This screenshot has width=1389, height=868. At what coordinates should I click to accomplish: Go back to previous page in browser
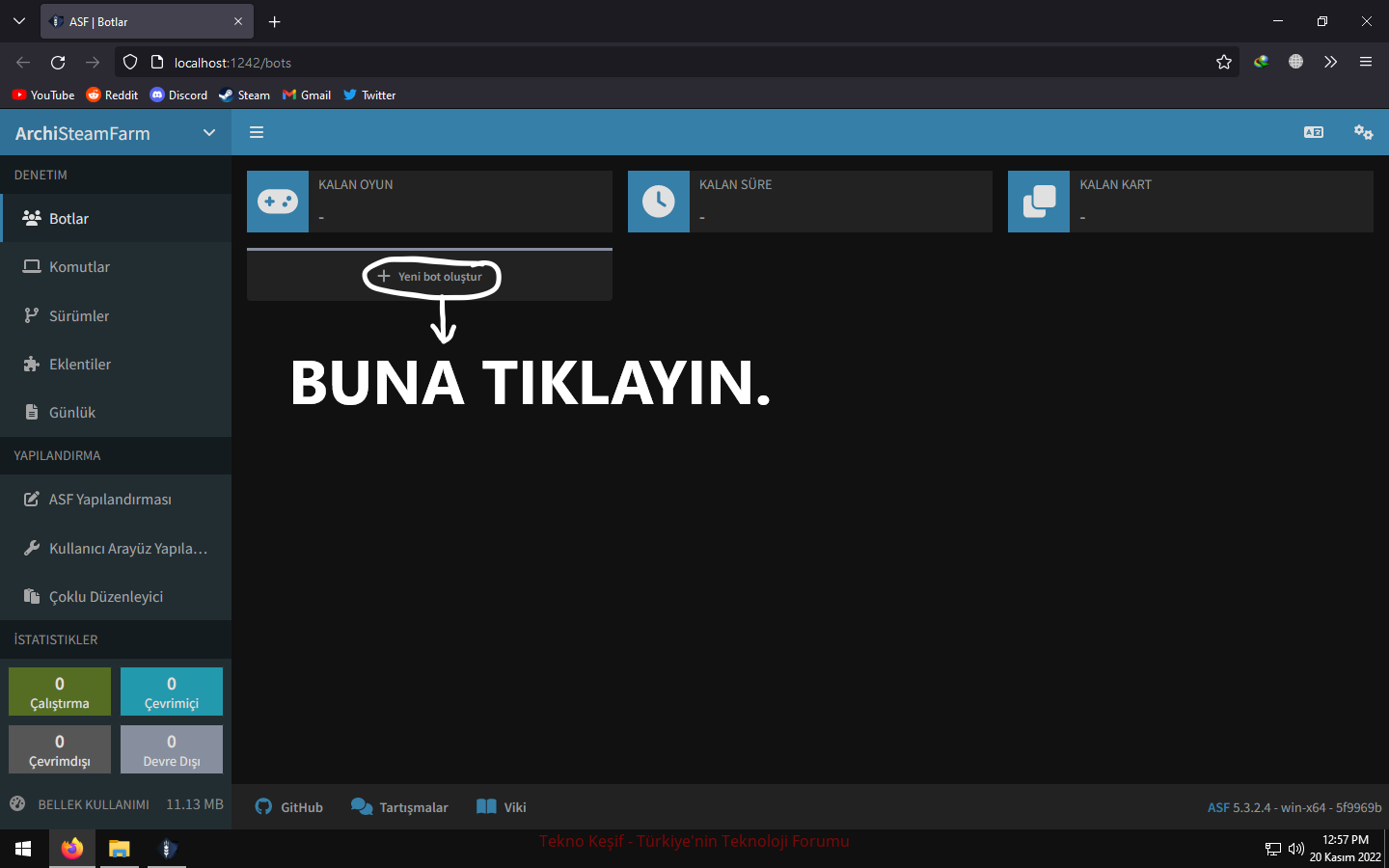click(23, 63)
